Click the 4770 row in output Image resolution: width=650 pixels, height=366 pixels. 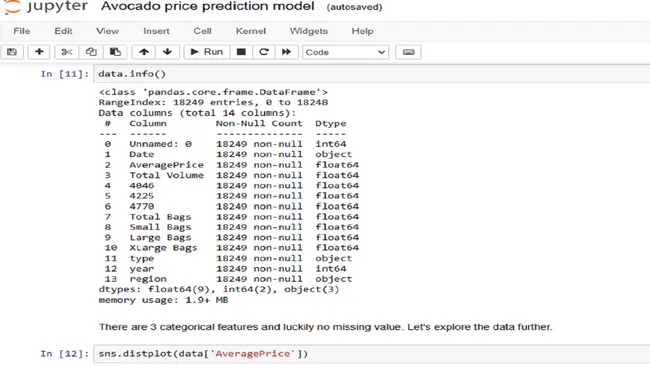coord(231,206)
